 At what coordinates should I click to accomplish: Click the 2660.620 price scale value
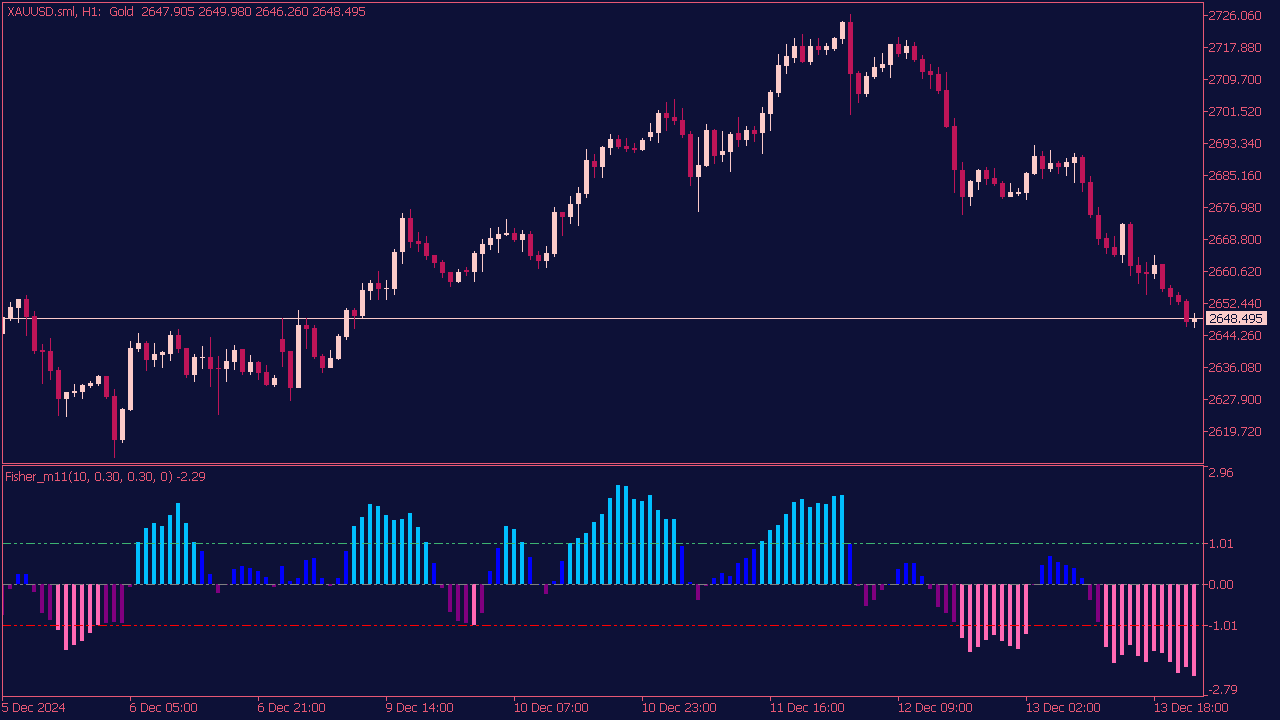pos(1237,272)
